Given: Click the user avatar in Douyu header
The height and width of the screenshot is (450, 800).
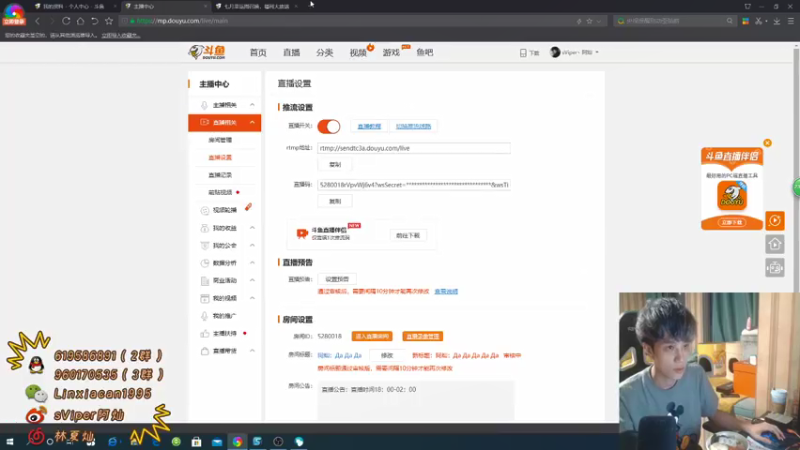Looking at the screenshot, I should [555, 52].
